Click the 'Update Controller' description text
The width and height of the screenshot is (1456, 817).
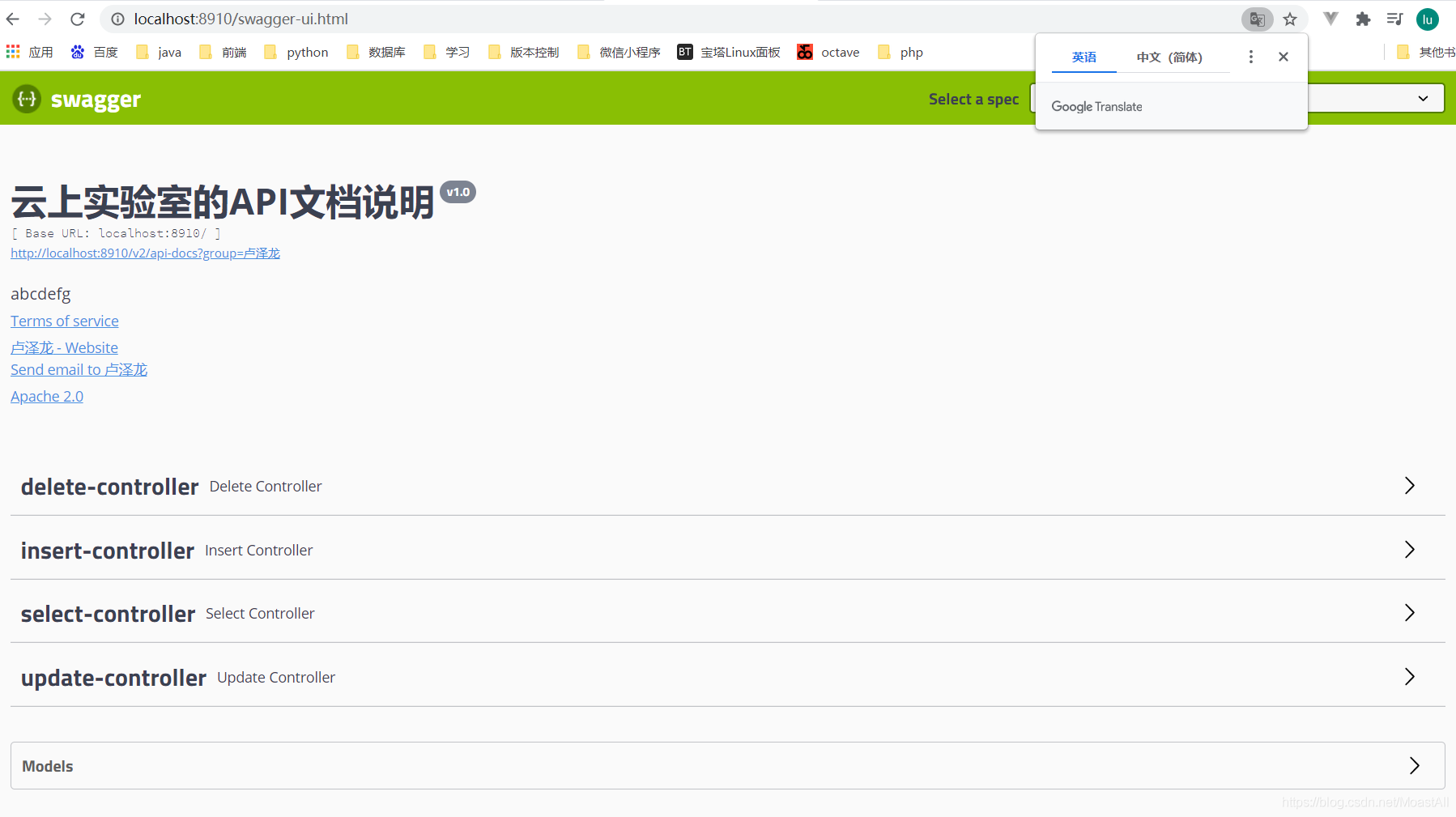pos(276,678)
